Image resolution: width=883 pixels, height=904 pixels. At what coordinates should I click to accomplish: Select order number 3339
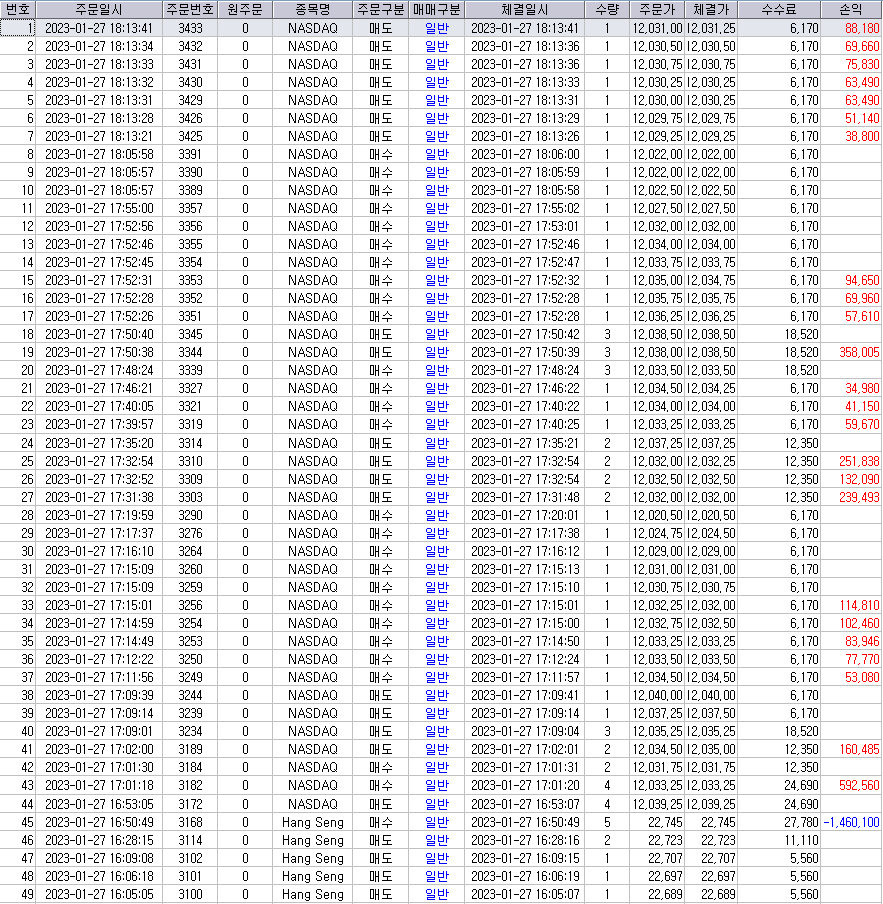click(x=190, y=370)
